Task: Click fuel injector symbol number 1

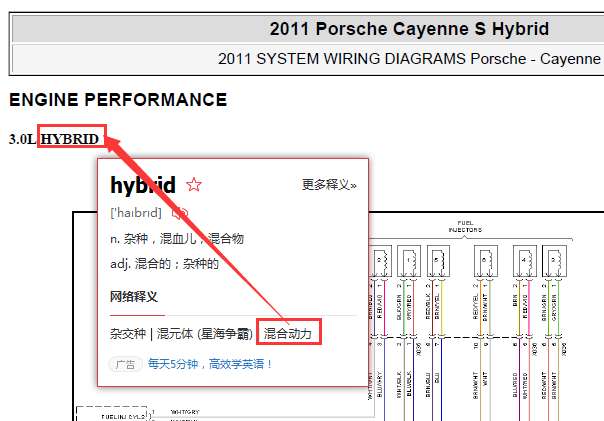Action: 409,261
